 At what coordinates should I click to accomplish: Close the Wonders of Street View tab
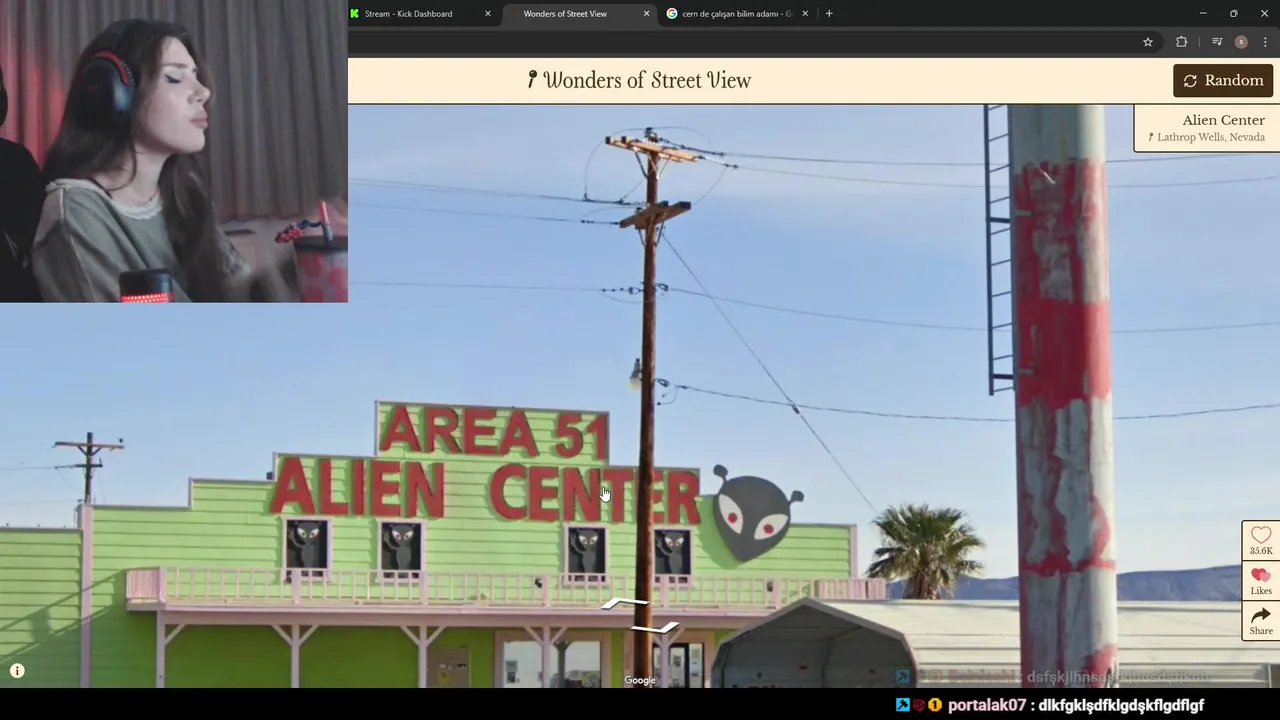click(646, 14)
